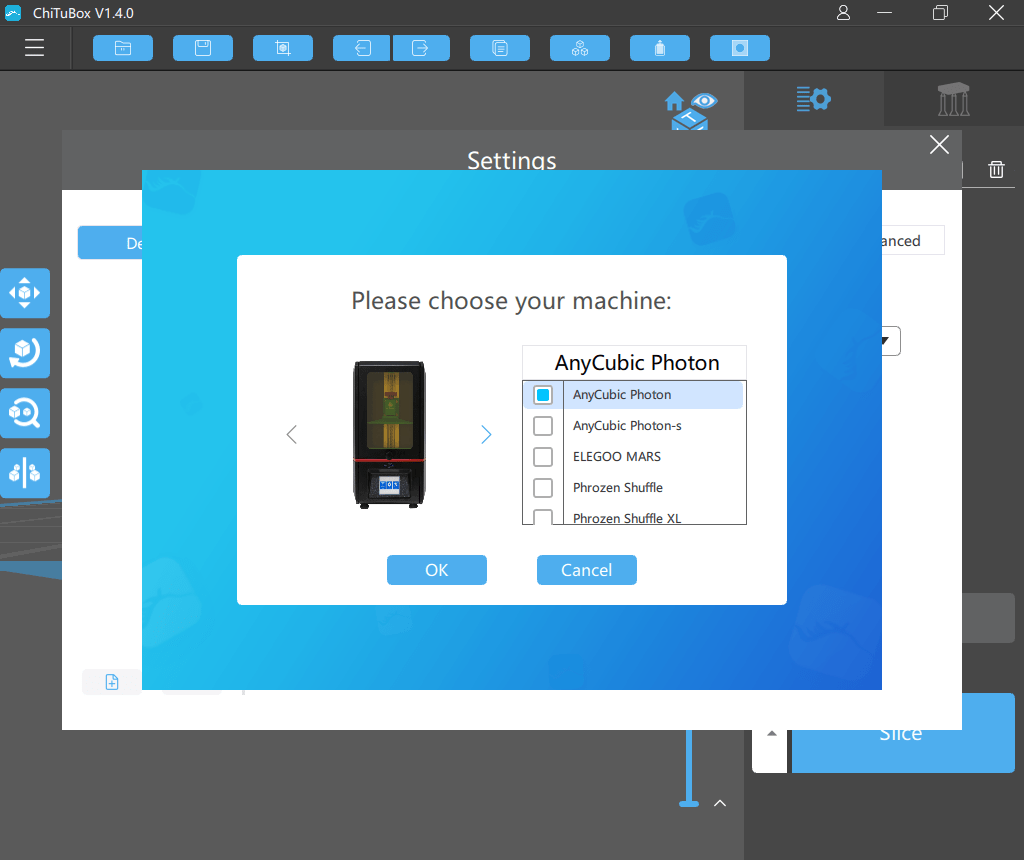
Task: Open the hamburger main menu
Action: click(x=35, y=48)
